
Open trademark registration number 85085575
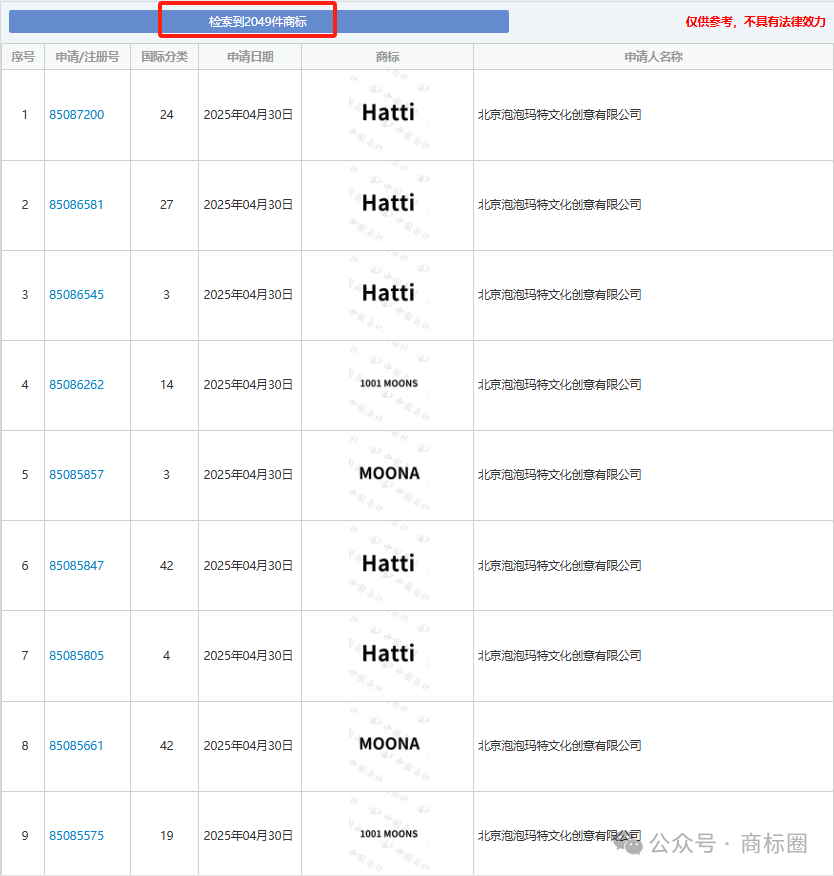pos(77,835)
